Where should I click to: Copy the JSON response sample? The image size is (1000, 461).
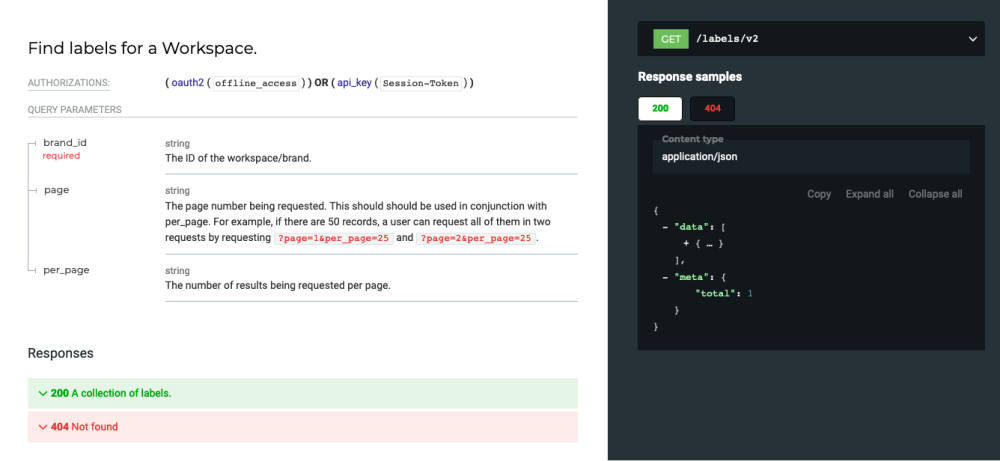pyautogui.click(x=818, y=194)
